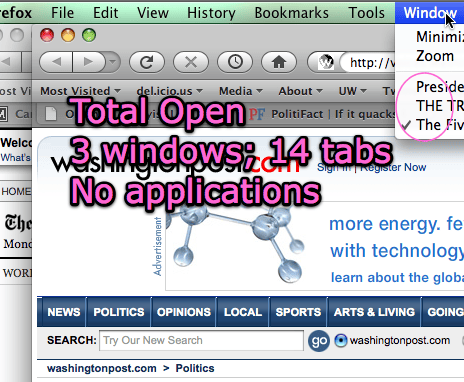The width and height of the screenshot is (464, 382).
Task: Close the open Window menu
Action: point(430,13)
